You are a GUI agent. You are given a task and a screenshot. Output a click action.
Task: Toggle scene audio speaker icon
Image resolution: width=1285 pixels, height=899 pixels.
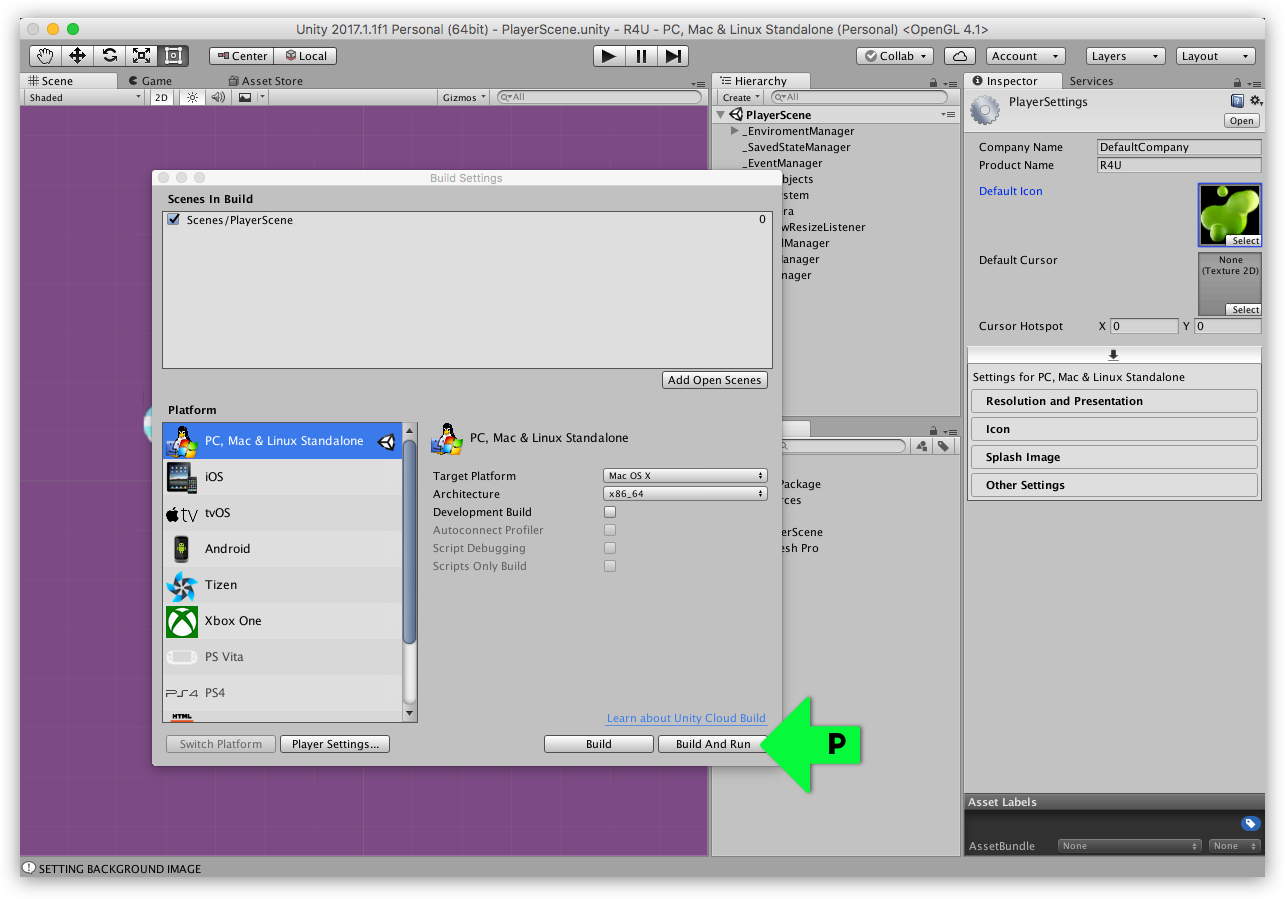point(218,97)
